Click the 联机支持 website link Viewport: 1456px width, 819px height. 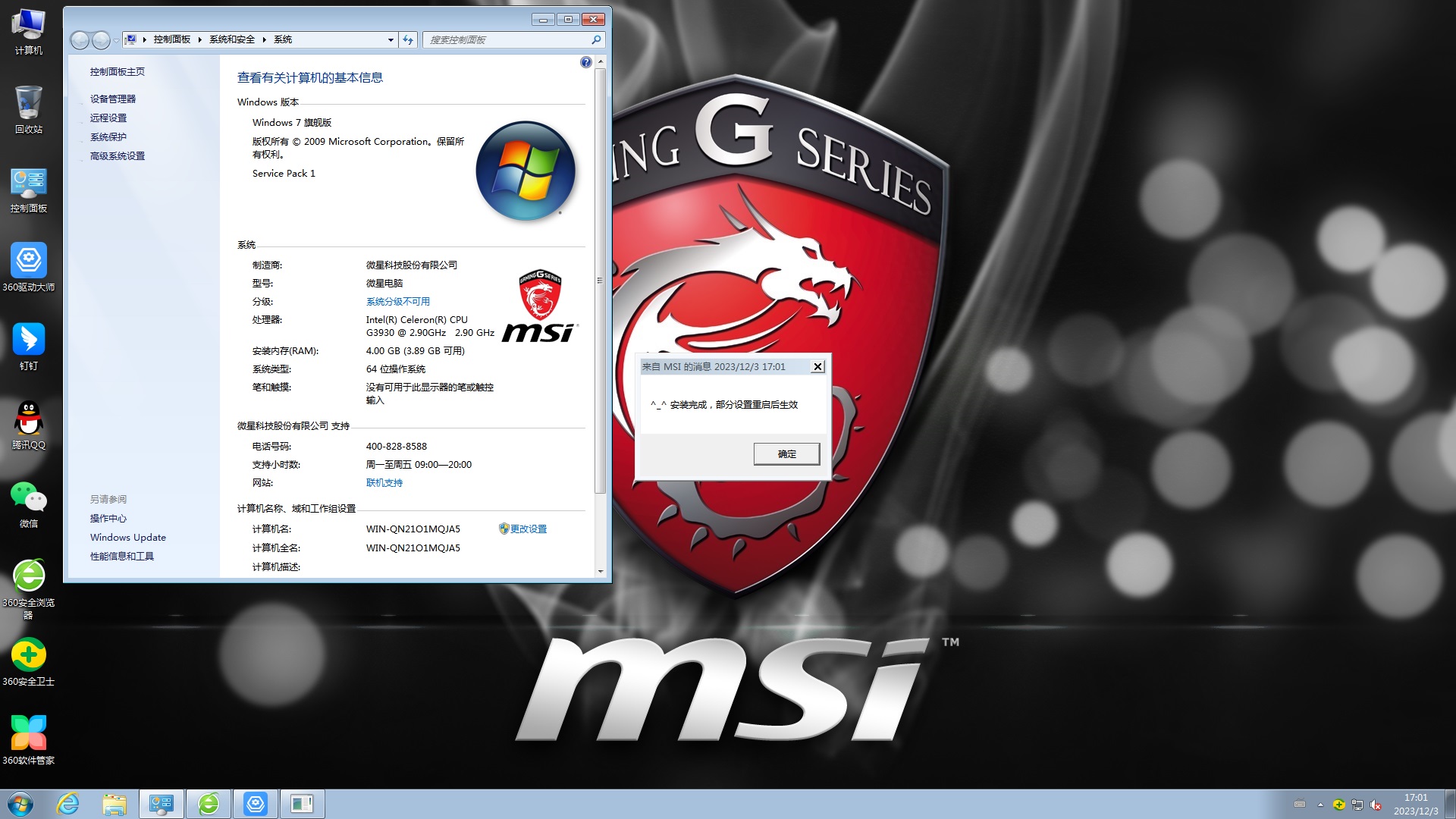(x=384, y=483)
